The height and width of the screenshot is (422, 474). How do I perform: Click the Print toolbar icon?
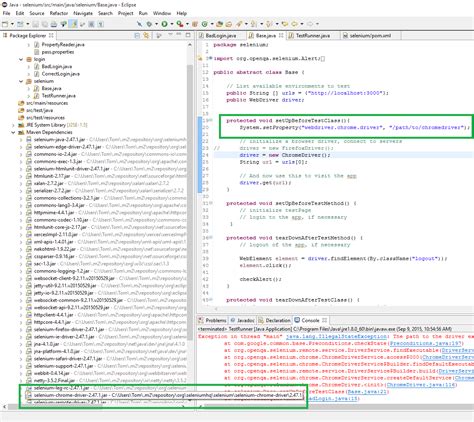tap(54, 24)
